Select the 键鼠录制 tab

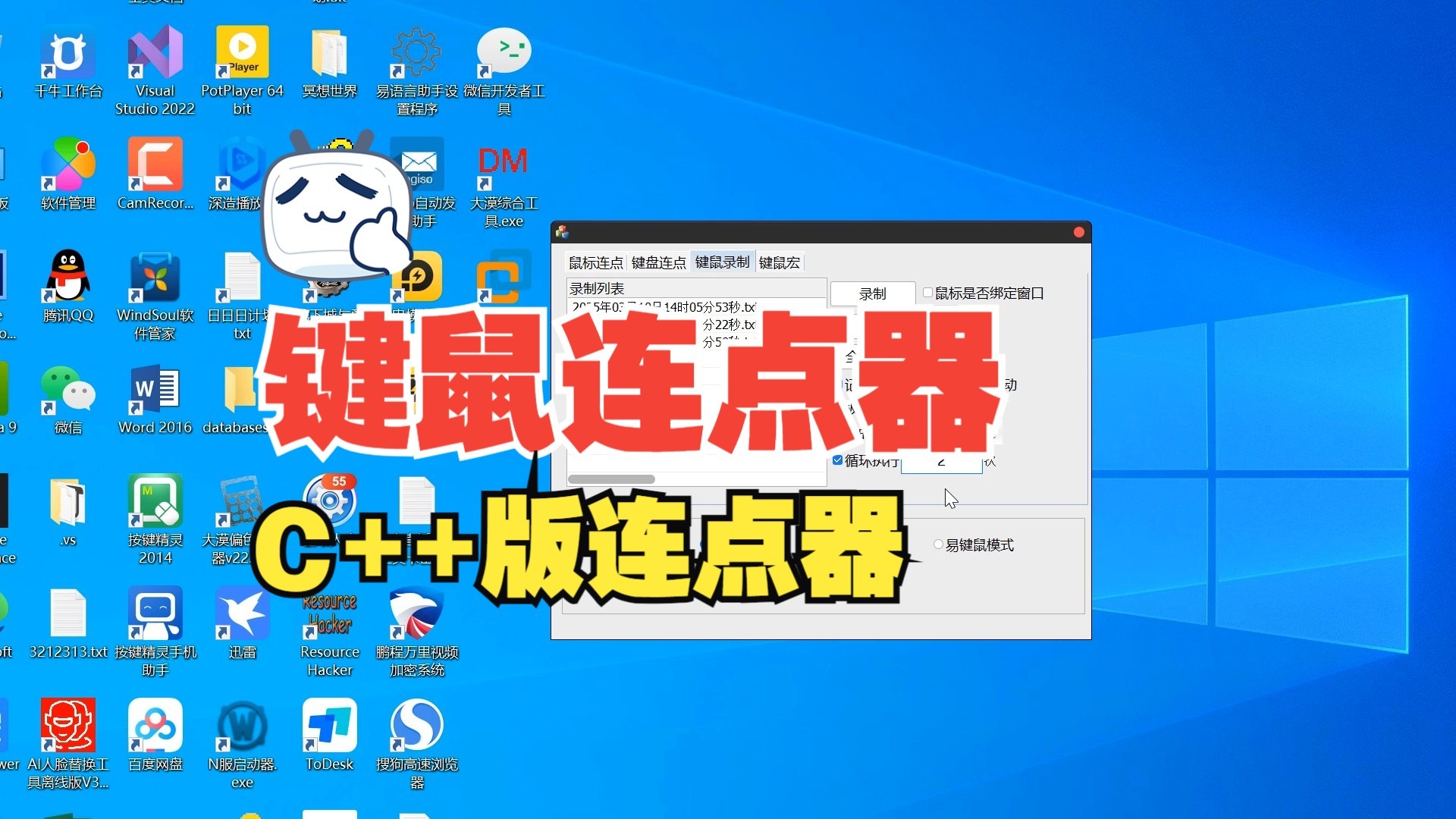723,262
